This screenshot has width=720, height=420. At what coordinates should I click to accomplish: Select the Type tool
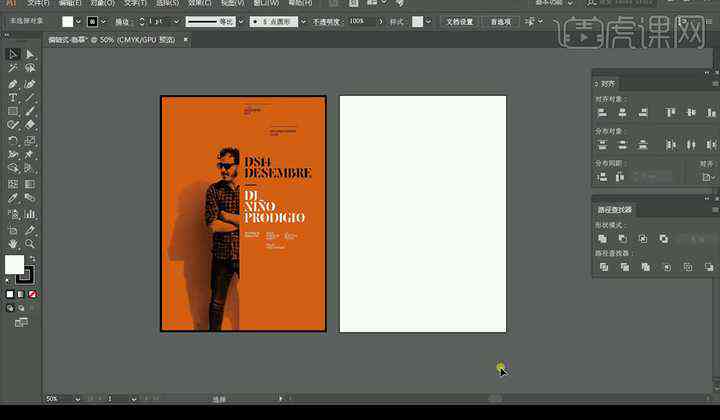tap(13, 98)
